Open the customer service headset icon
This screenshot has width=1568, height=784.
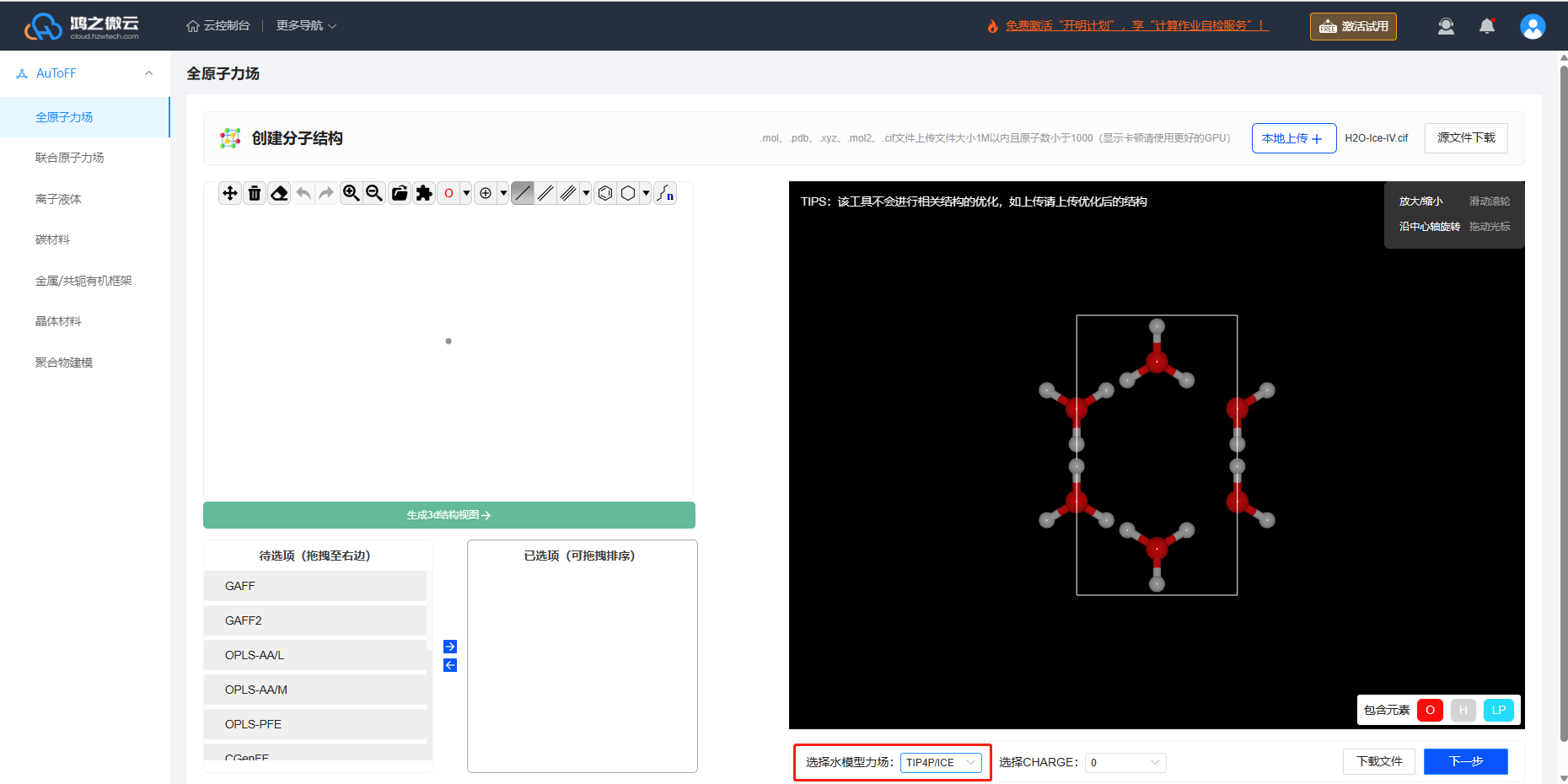[1446, 26]
